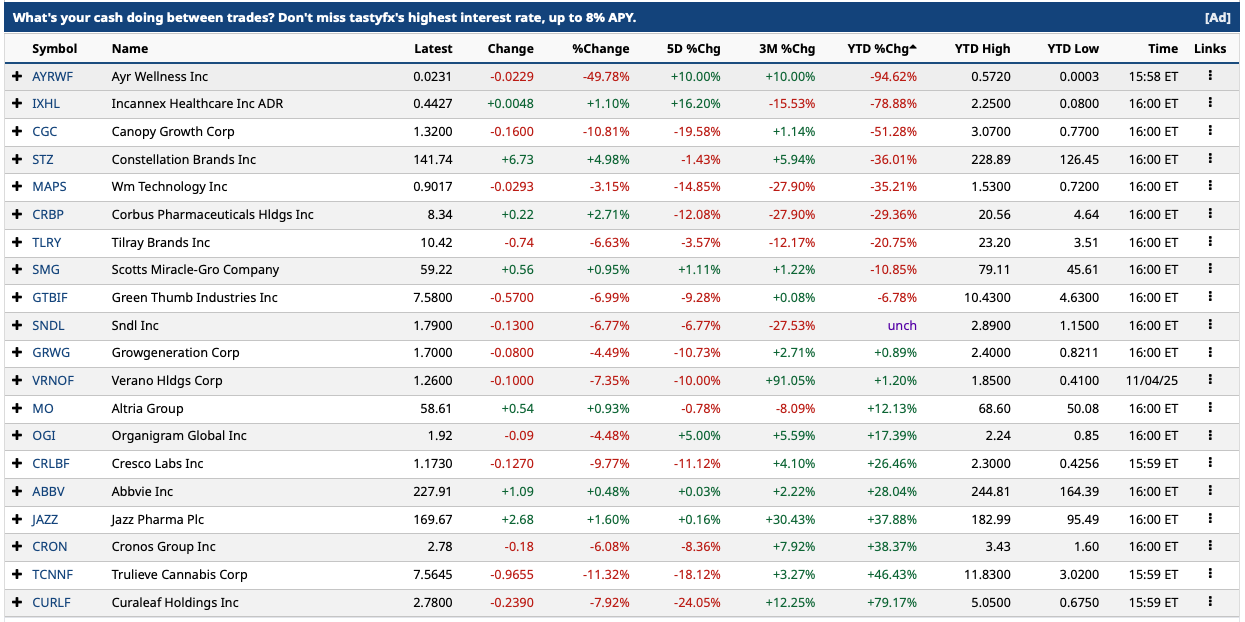The height and width of the screenshot is (622, 1245).
Task: Expand the MAPS row details
Action: [x=17, y=186]
